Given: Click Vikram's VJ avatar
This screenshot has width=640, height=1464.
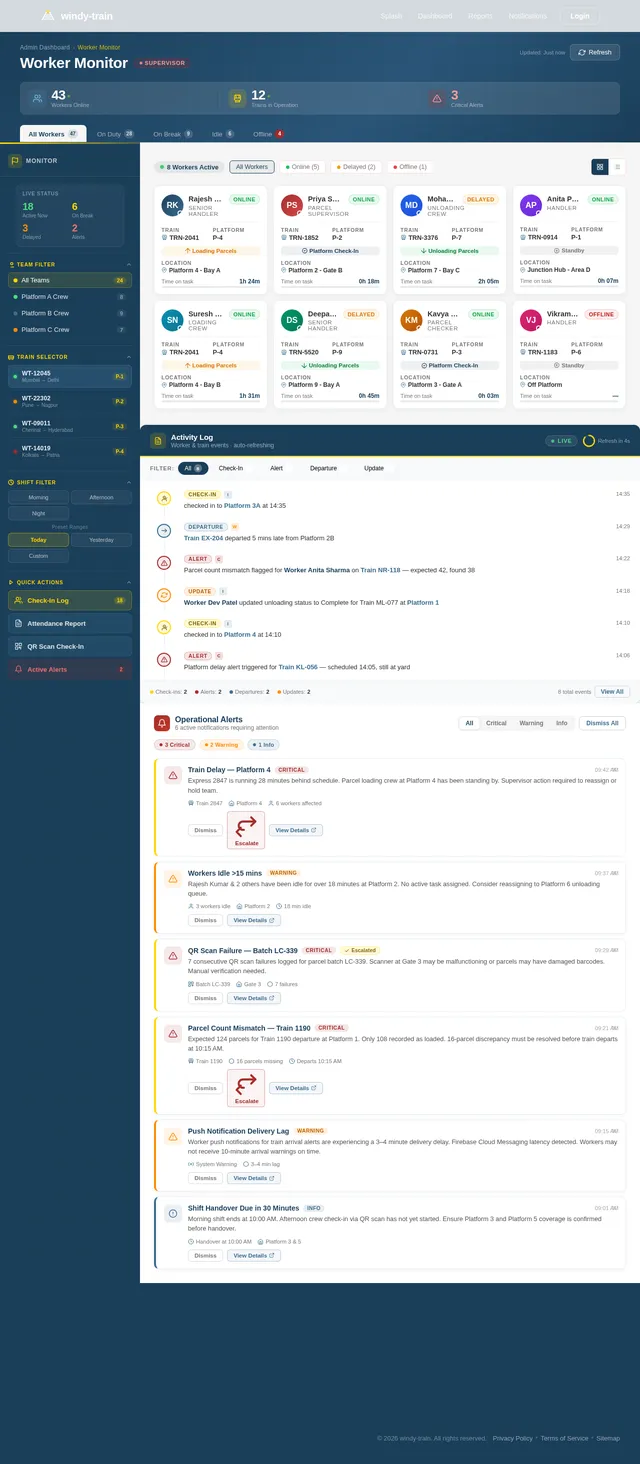Looking at the screenshot, I should coord(531,320).
